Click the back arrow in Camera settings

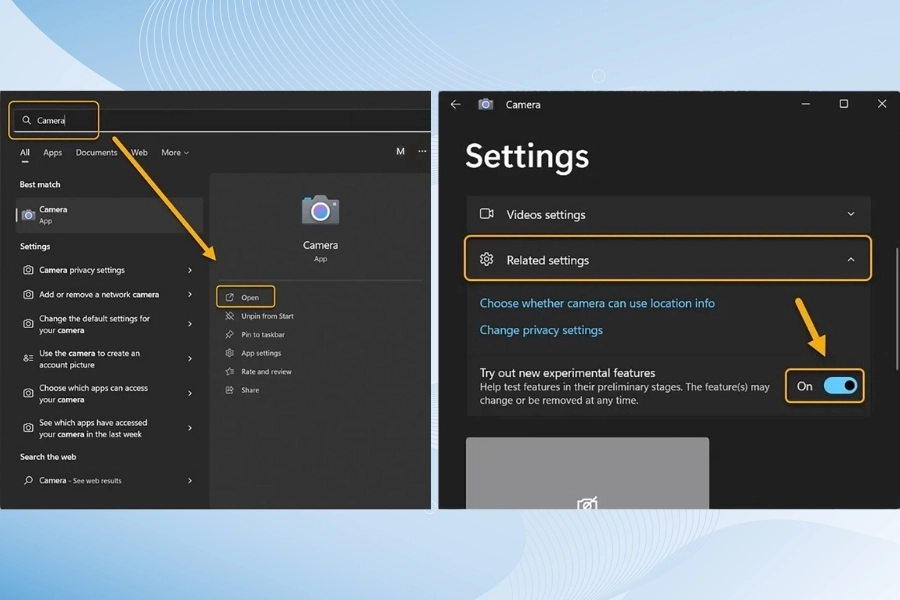(x=455, y=104)
